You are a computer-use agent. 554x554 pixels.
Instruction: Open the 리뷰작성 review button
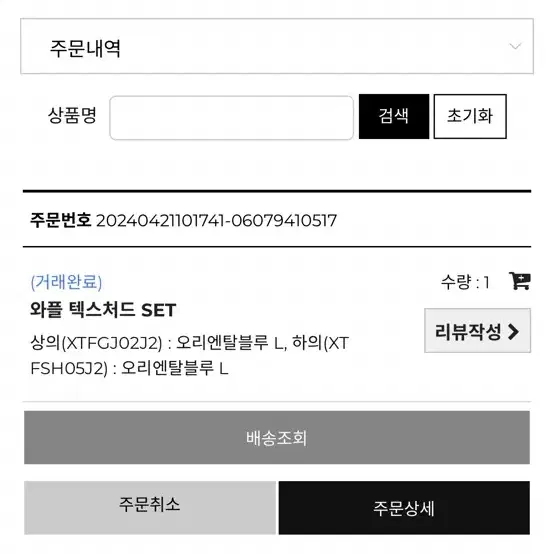click(477, 330)
